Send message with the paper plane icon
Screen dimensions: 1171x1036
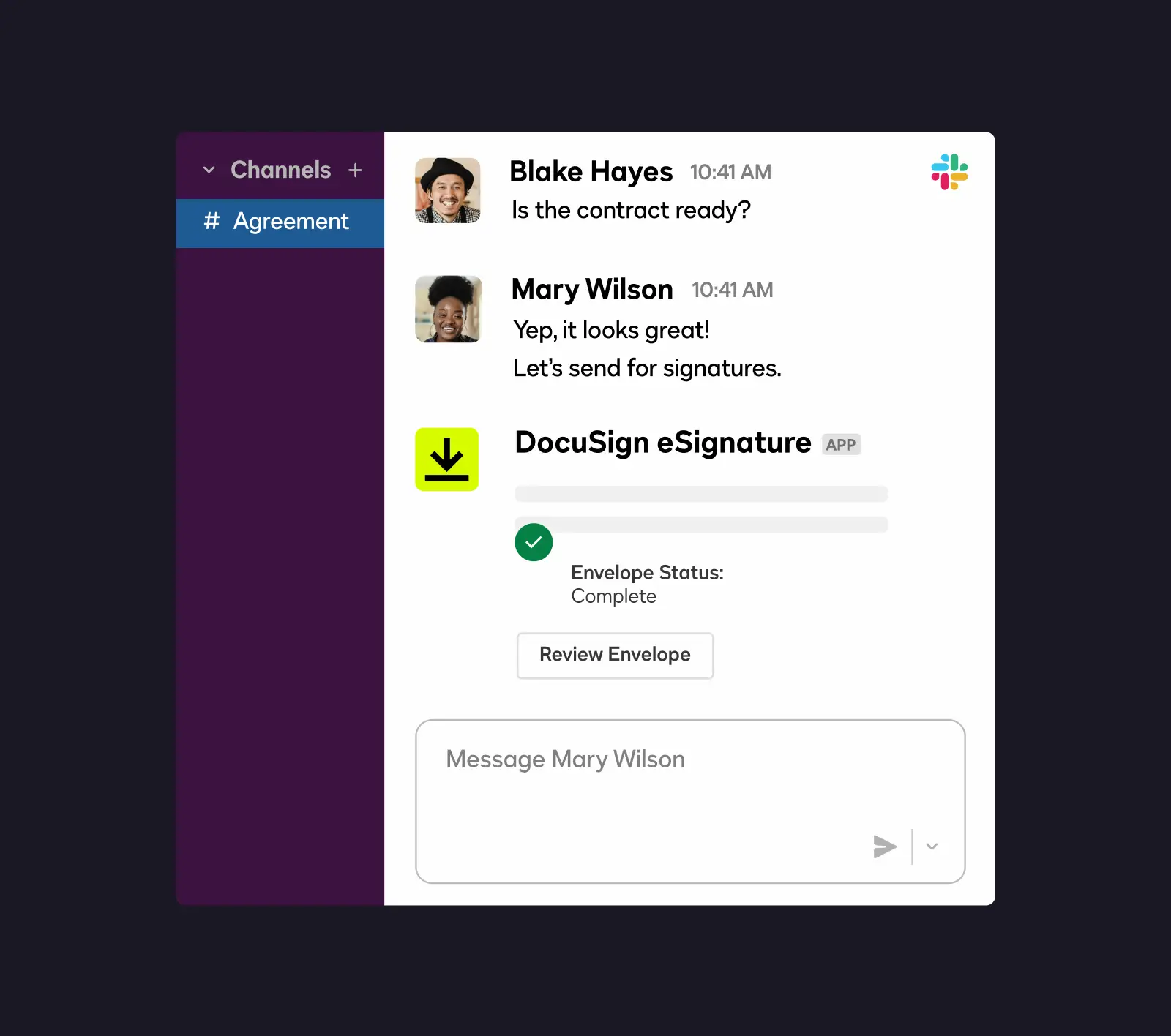pos(885,847)
